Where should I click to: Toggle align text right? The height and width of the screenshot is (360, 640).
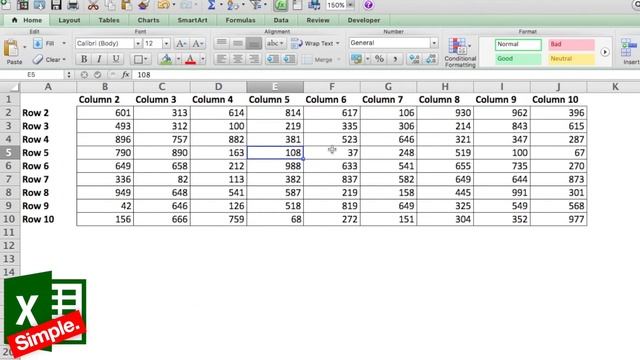[253, 59]
